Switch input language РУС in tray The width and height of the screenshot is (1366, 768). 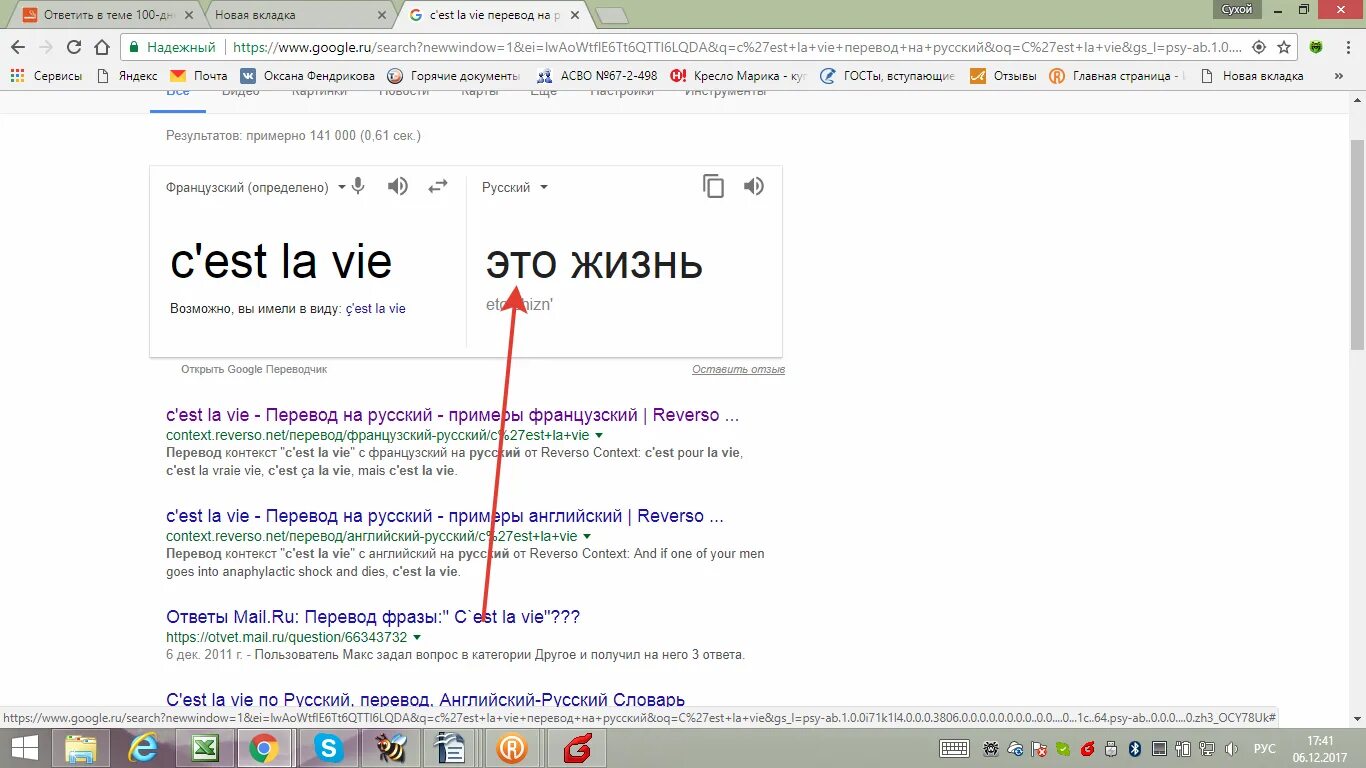(x=1265, y=748)
